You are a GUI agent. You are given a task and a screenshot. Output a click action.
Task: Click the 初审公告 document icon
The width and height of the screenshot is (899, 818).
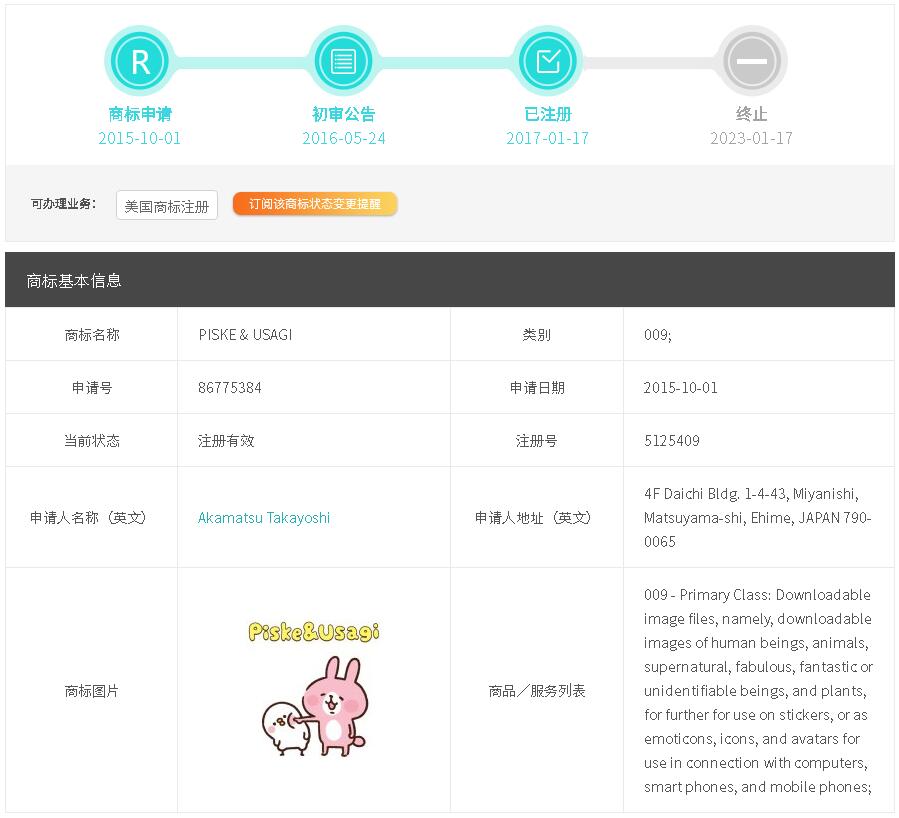point(343,62)
